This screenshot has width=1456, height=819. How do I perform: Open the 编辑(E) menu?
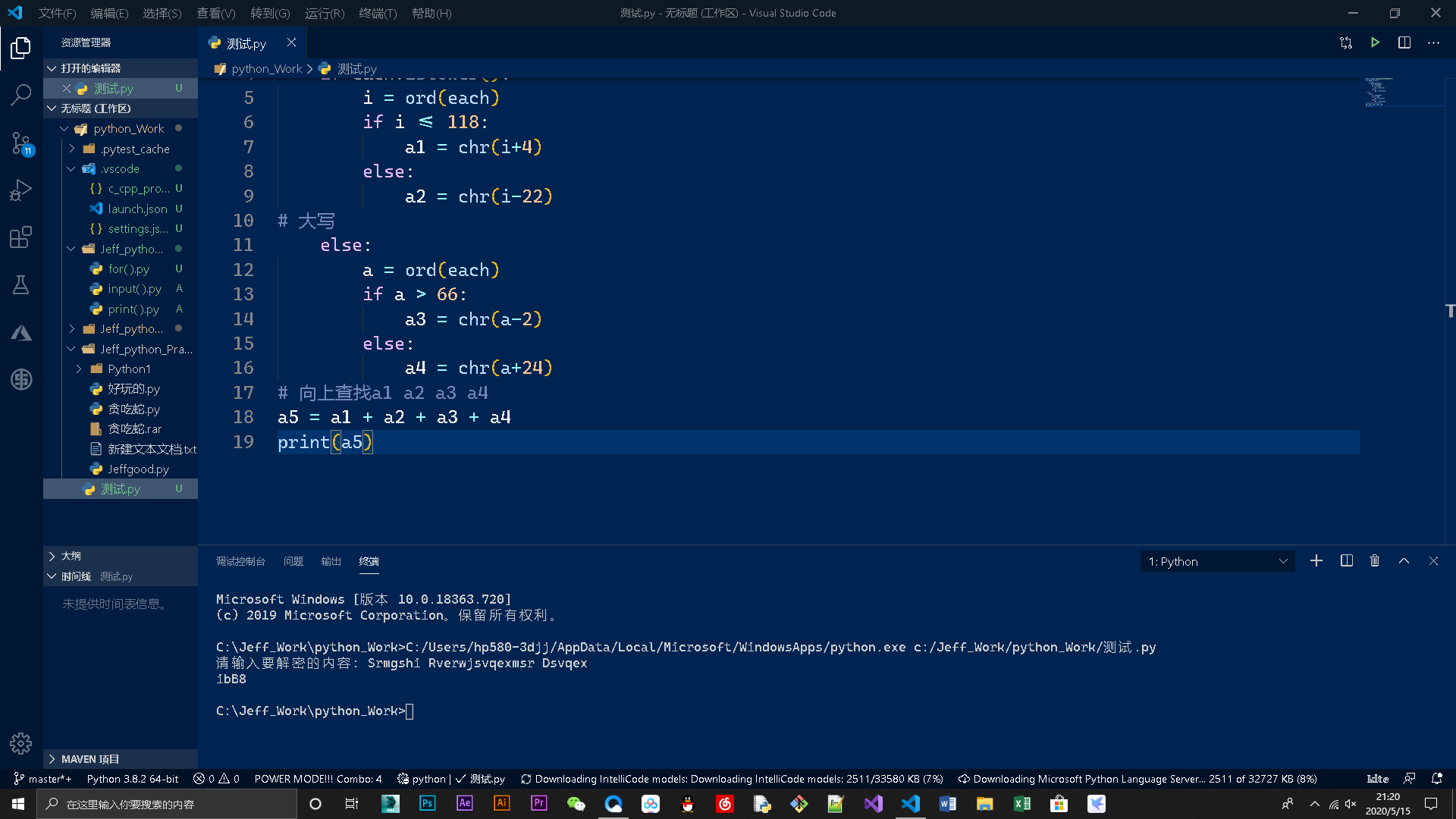(109, 13)
